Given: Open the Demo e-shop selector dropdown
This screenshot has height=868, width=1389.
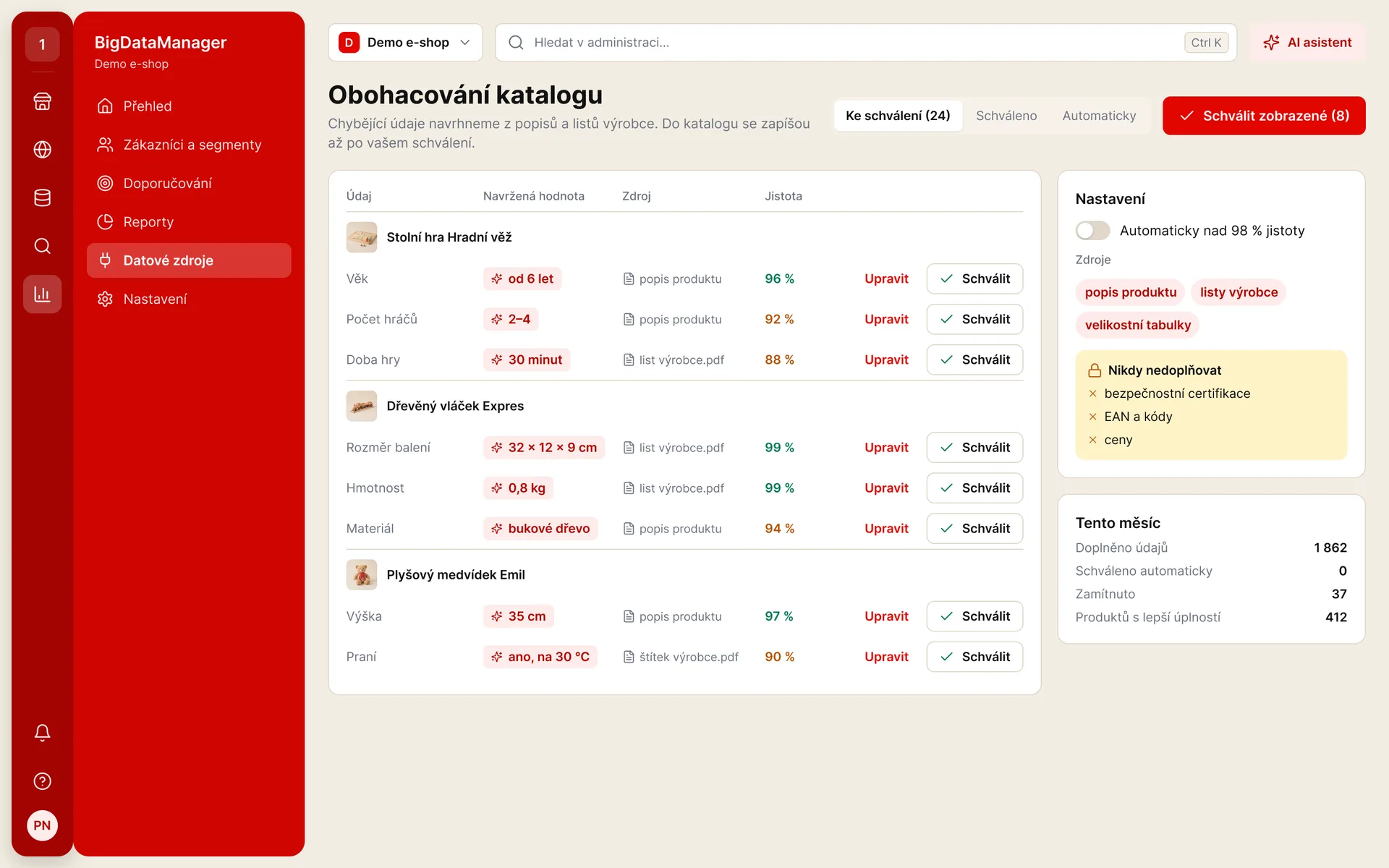Looking at the screenshot, I should (x=405, y=43).
